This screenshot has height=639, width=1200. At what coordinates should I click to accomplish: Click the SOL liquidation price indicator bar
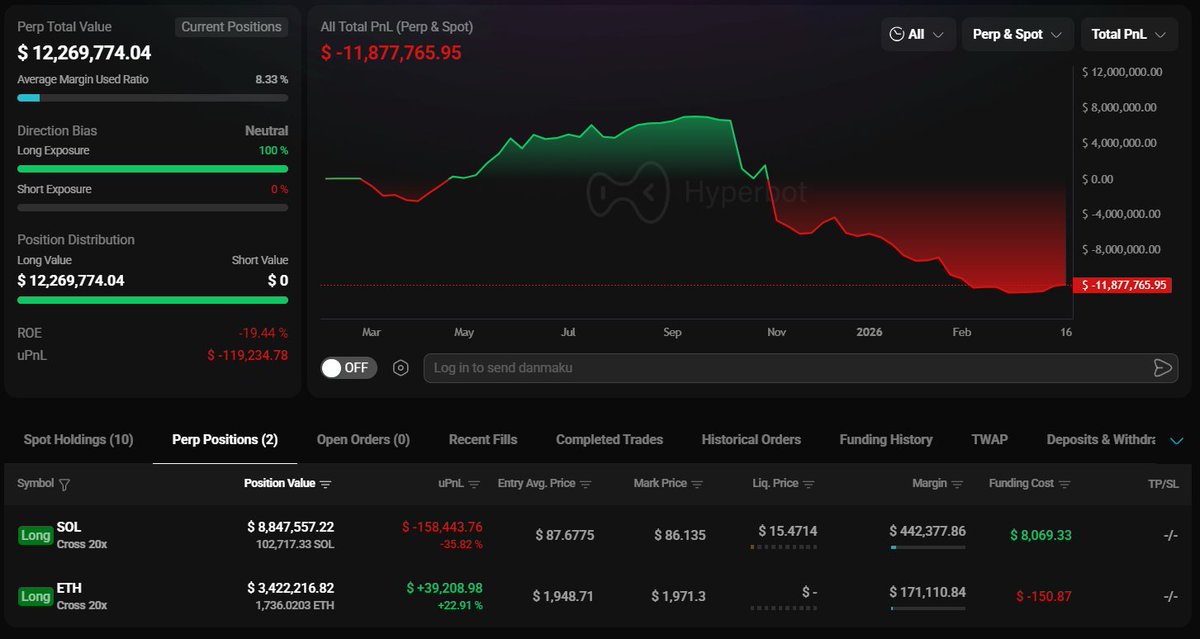pos(783,547)
